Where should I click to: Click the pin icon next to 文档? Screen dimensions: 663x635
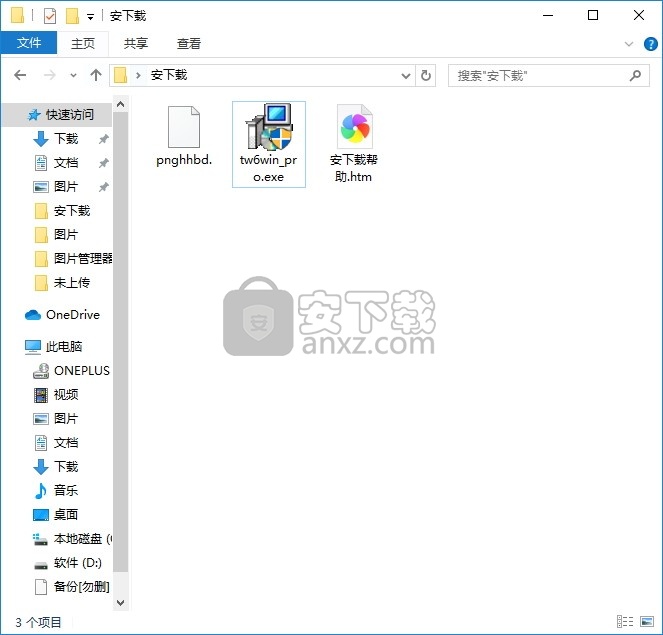(x=104, y=163)
